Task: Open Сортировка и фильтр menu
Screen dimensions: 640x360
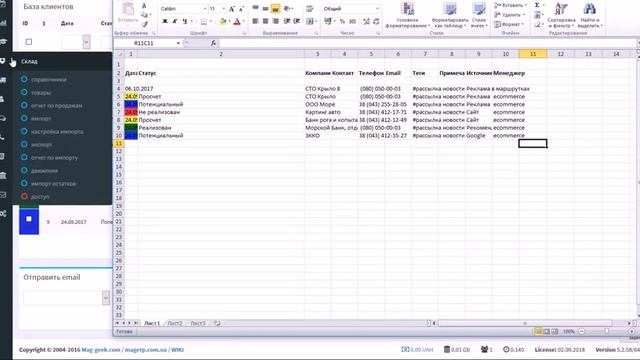Action: (561, 15)
